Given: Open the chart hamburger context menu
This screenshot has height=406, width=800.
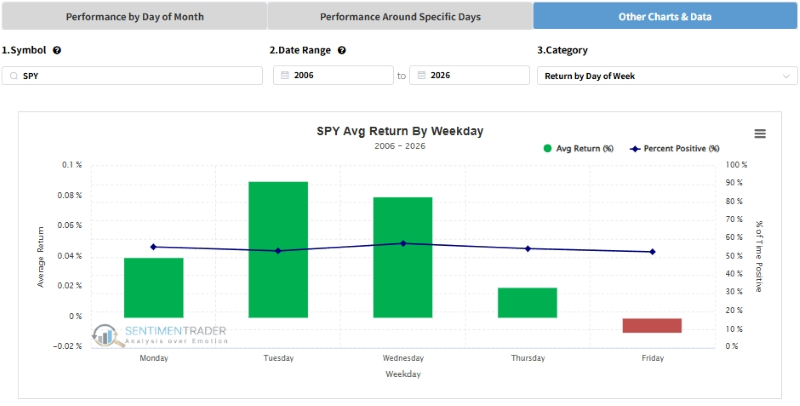Looking at the screenshot, I should [x=760, y=134].
